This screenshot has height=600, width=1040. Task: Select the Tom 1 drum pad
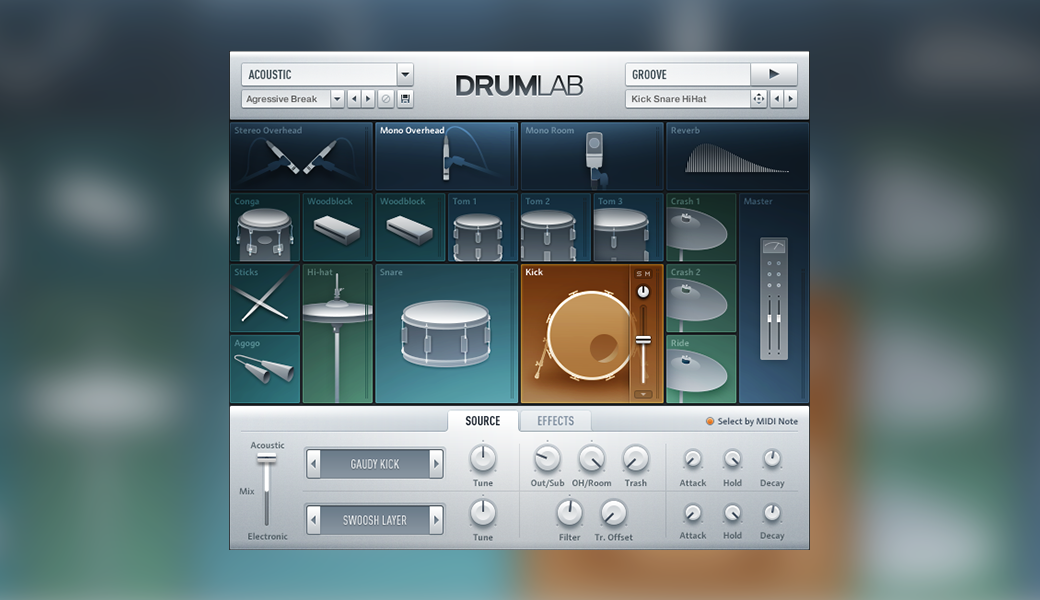[483, 227]
